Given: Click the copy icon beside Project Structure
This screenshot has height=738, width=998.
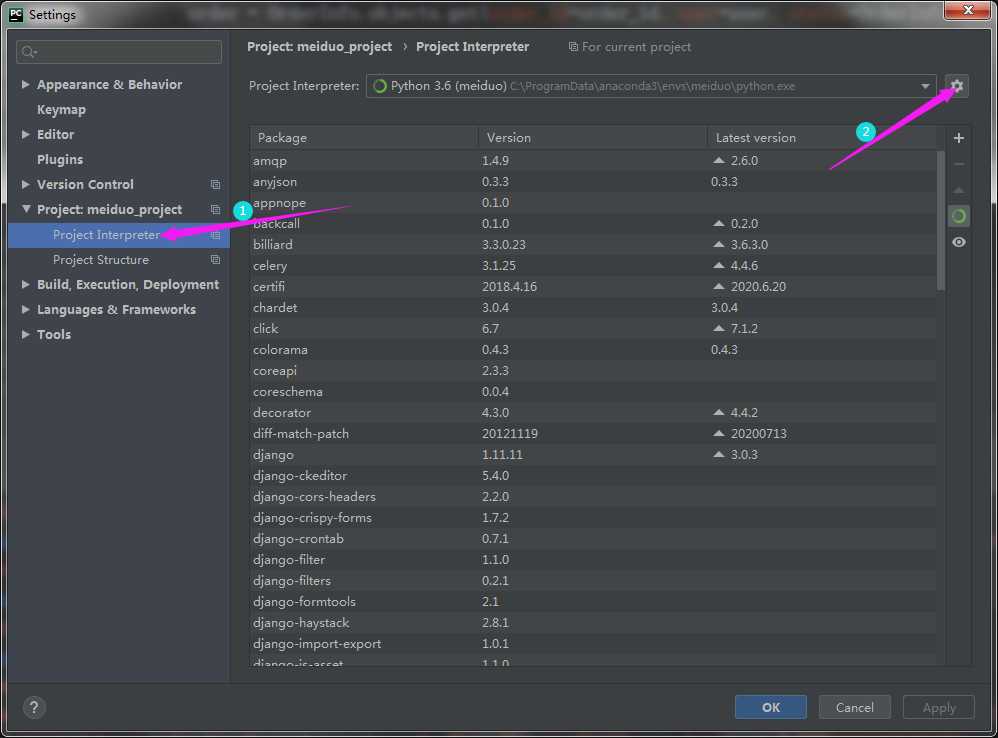Looking at the screenshot, I should tap(215, 260).
